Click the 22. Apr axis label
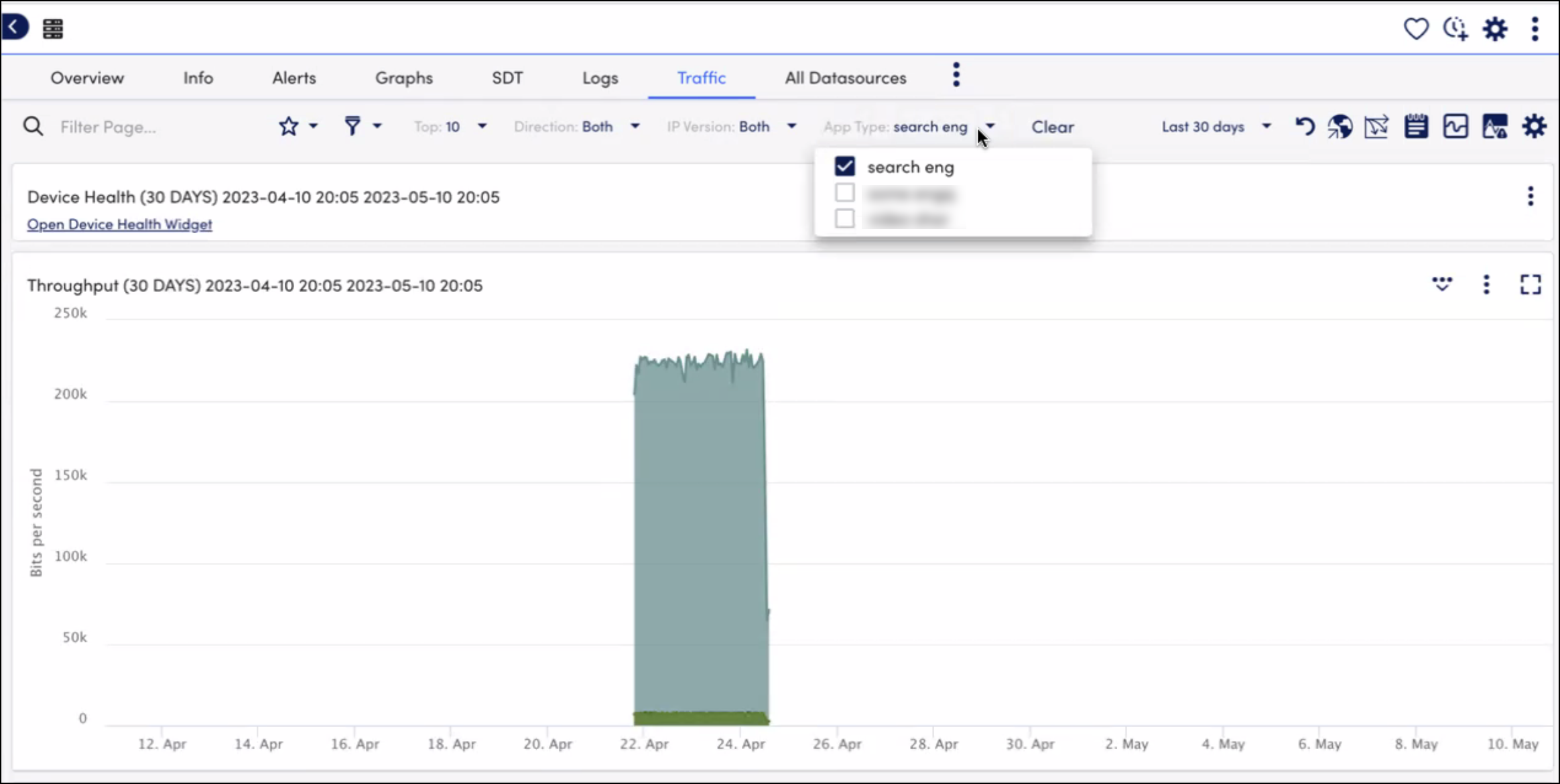1560x784 pixels. pos(644,744)
